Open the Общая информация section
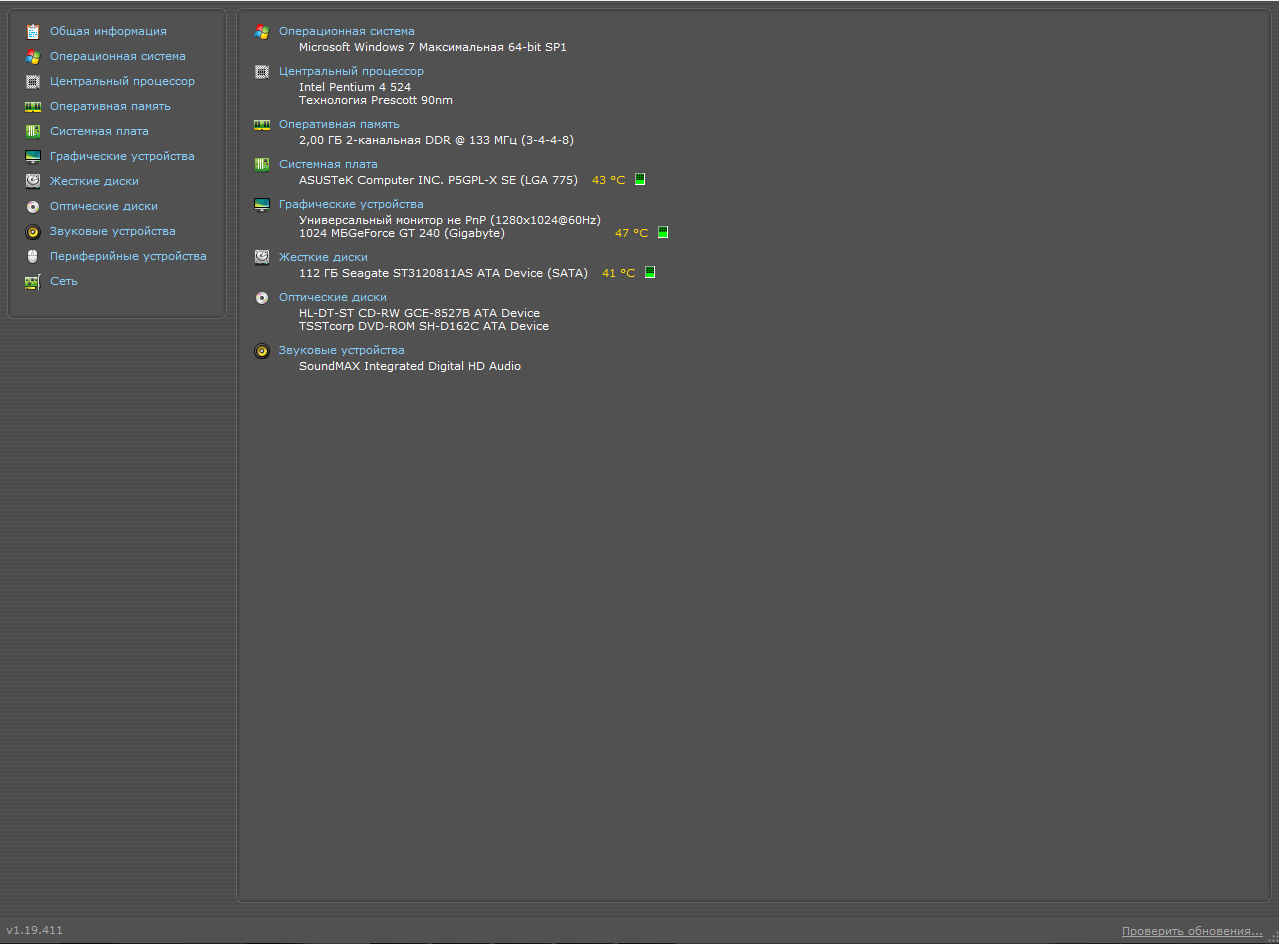Image resolution: width=1279 pixels, height=944 pixels. tap(108, 31)
